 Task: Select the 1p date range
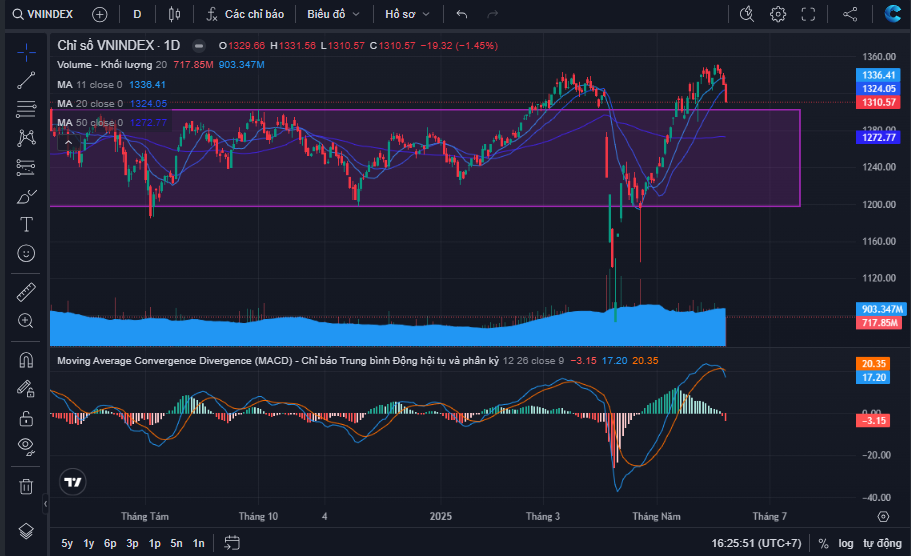tap(155, 543)
